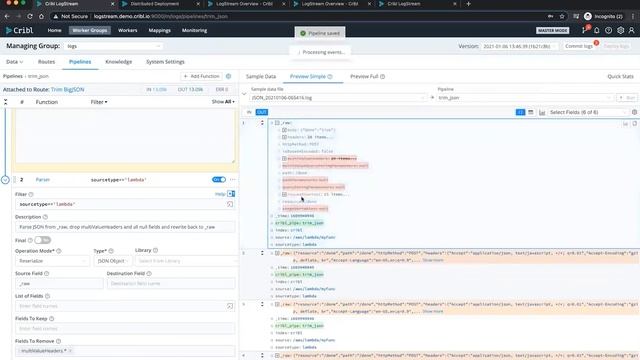Open the pipeline settings gear beside Add Function
Screen dimensions: 640x360
pos(229,76)
